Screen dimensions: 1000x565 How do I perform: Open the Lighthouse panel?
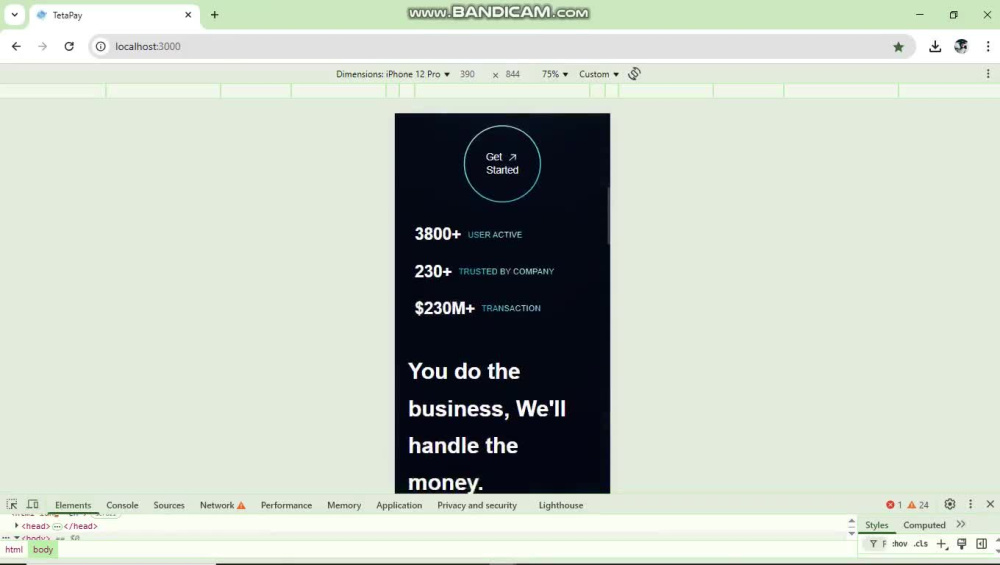pyautogui.click(x=561, y=505)
